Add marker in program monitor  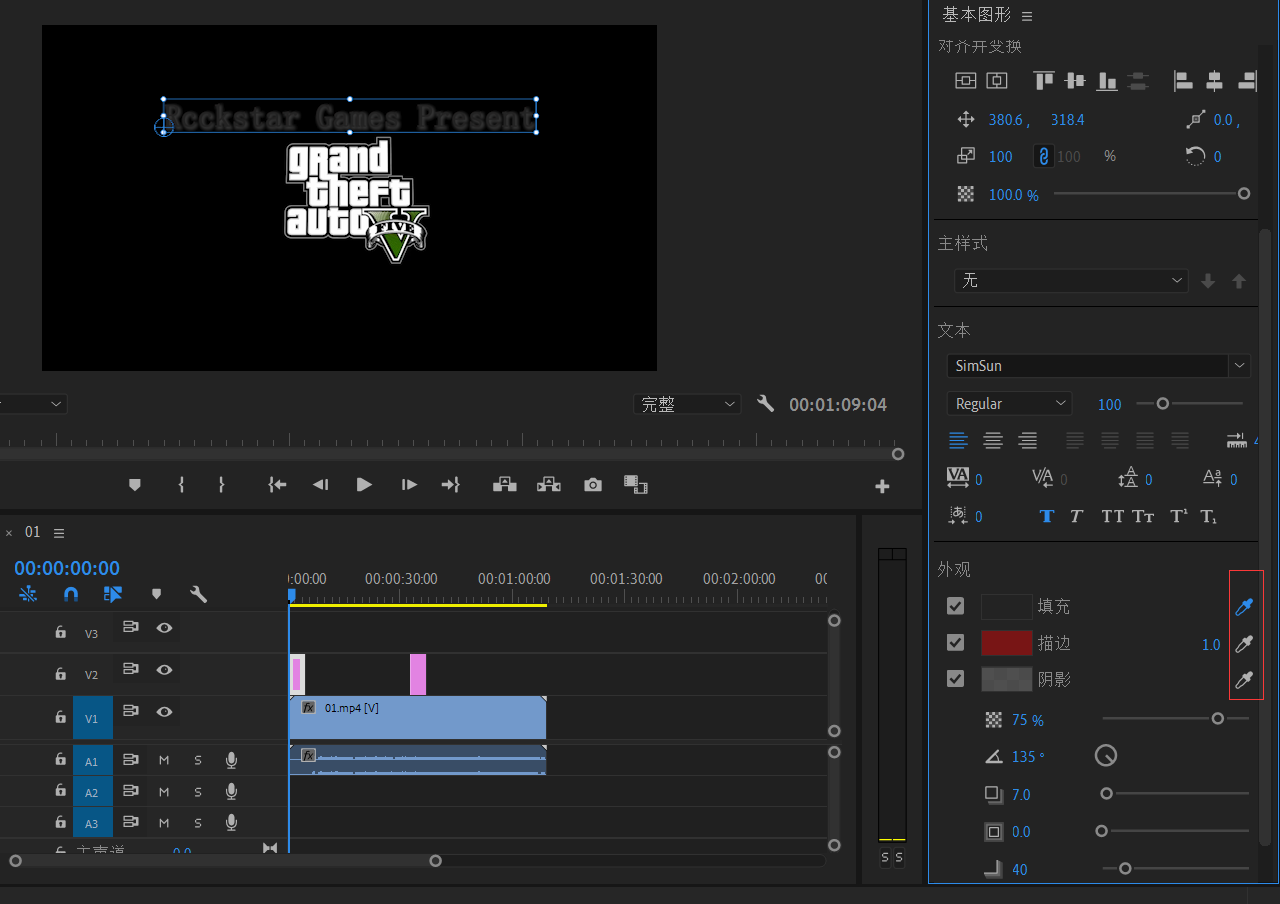tap(135, 484)
